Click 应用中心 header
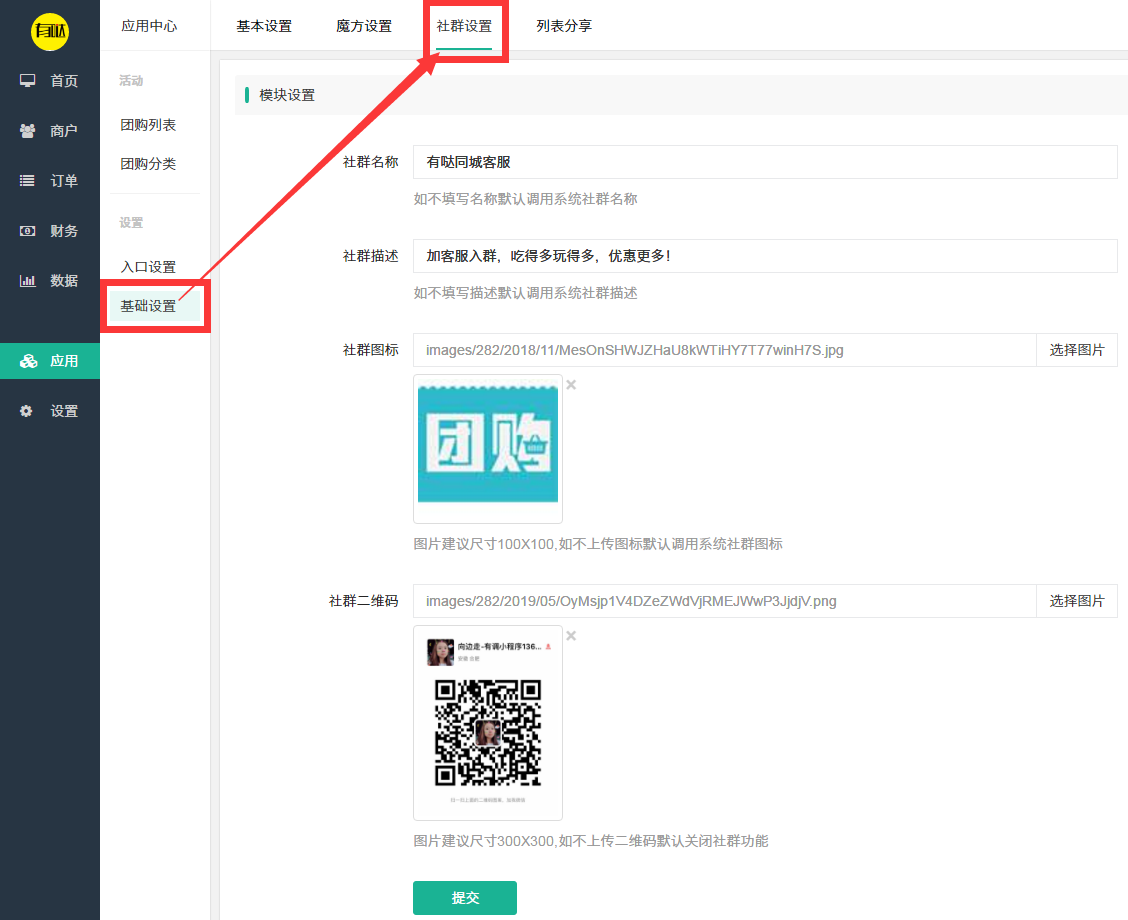The image size is (1128, 920). pyautogui.click(x=149, y=26)
